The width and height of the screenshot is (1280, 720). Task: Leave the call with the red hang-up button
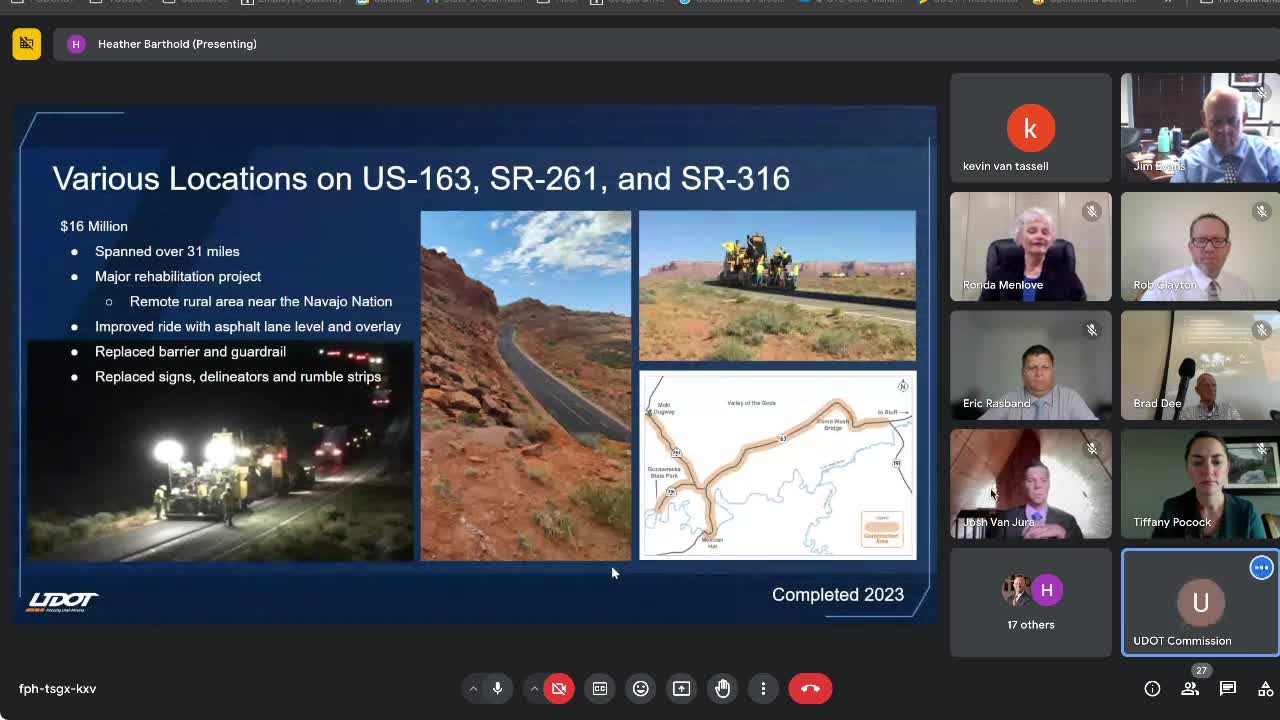coord(810,688)
